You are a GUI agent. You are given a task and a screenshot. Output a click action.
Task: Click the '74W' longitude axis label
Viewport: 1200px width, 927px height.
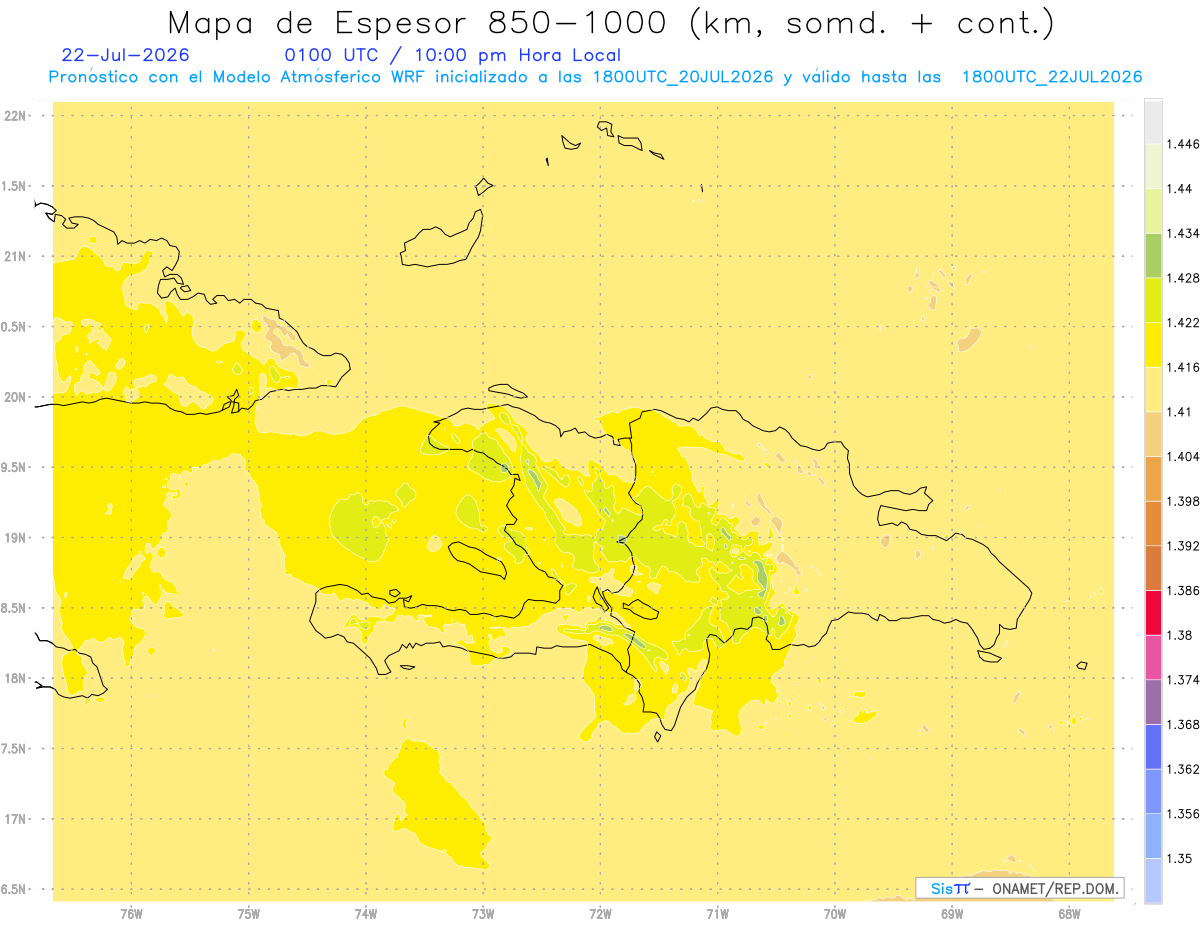(366, 914)
